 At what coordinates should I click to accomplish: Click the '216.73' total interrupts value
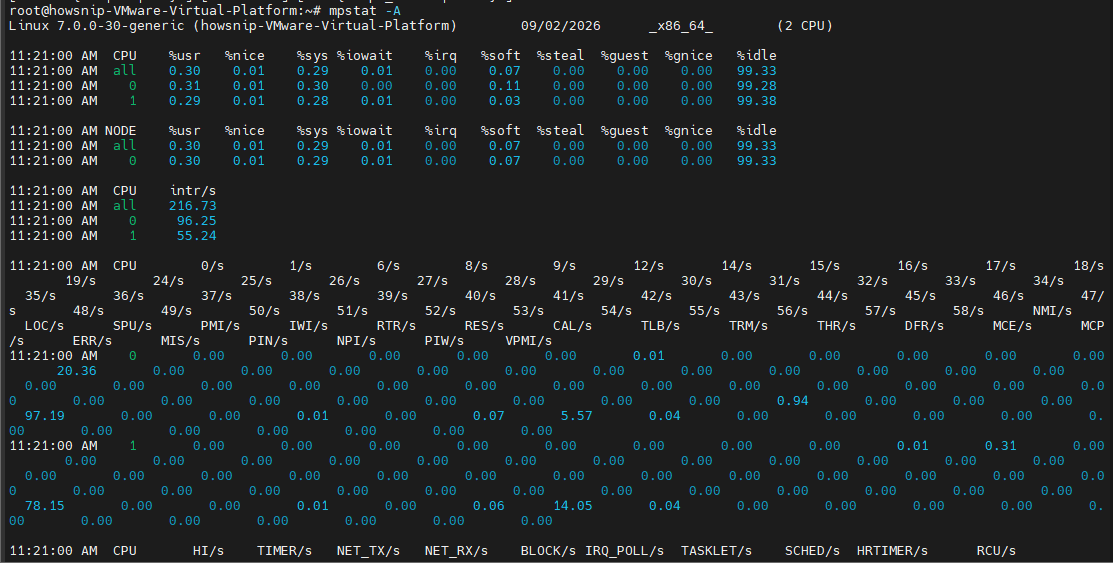(x=193, y=206)
